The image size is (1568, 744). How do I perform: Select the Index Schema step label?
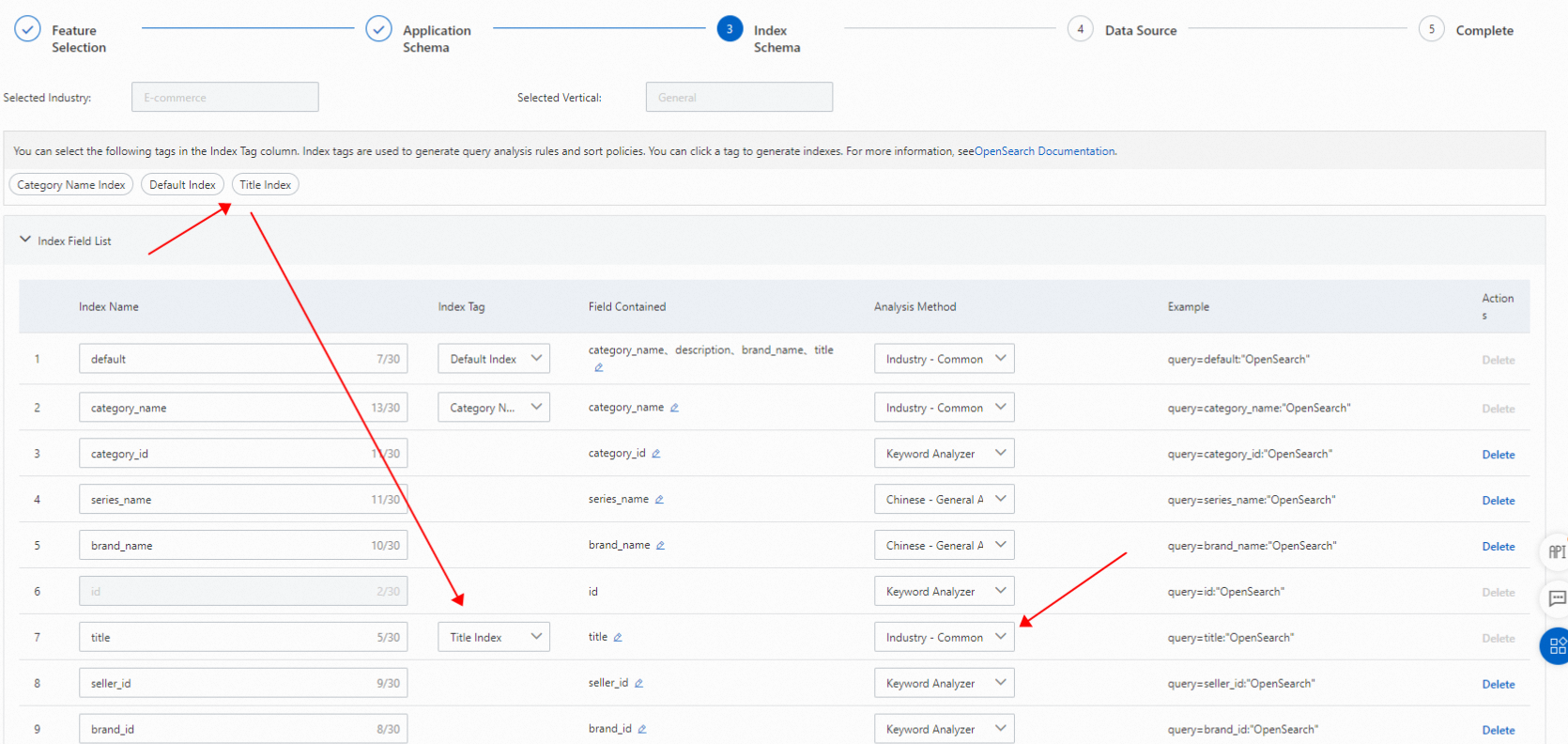(x=776, y=39)
